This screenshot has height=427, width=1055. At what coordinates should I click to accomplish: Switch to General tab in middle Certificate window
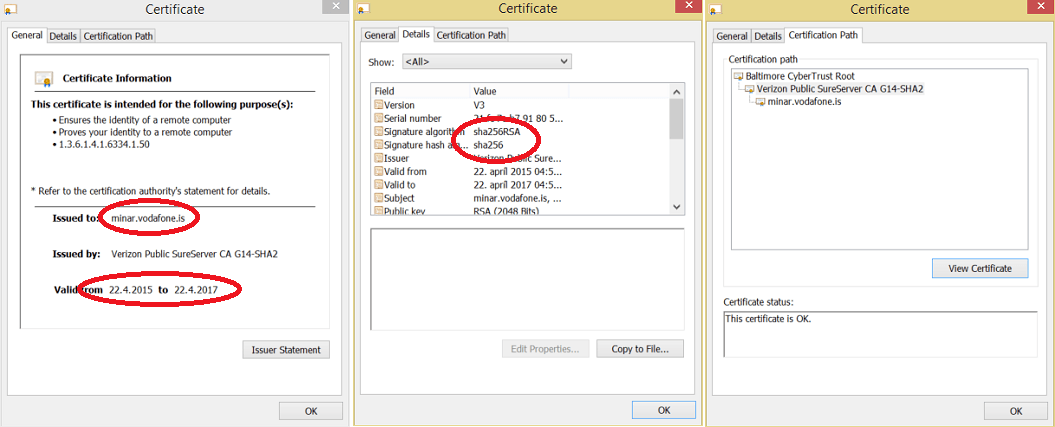(x=379, y=35)
